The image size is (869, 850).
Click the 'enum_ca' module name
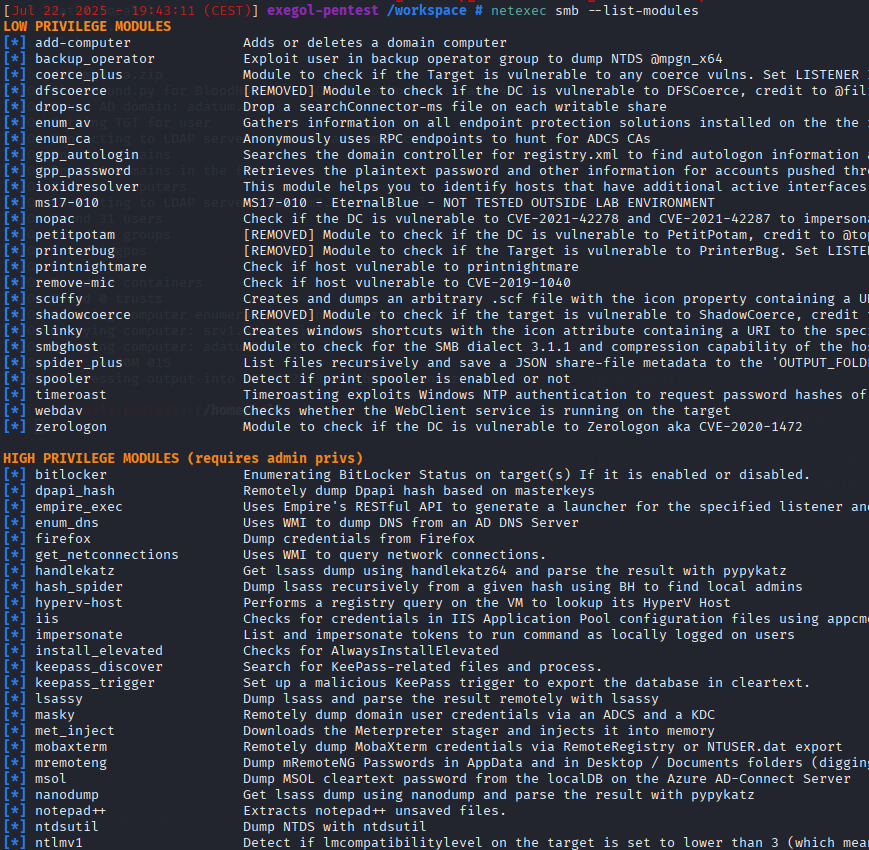coord(63,139)
